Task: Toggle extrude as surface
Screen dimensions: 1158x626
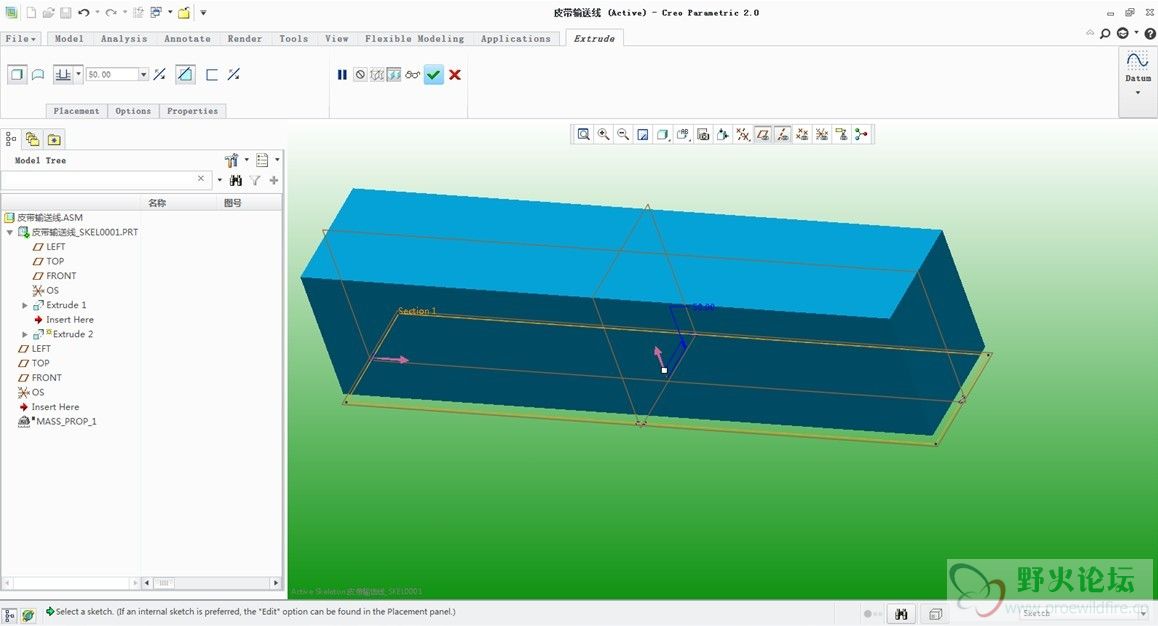Action: click(x=38, y=75)
